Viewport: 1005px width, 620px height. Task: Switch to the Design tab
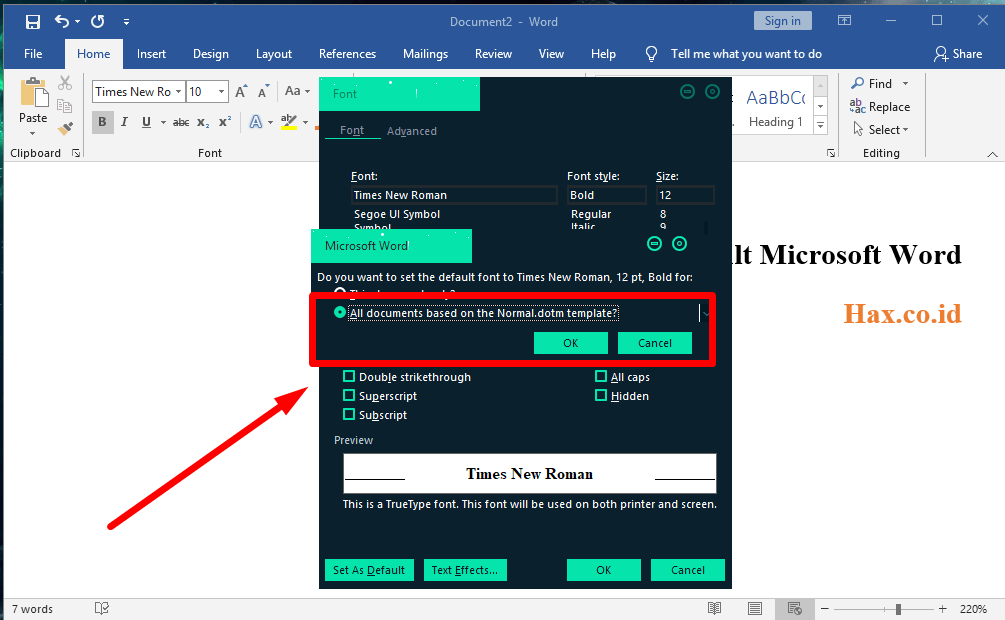(x=211, y=54)
